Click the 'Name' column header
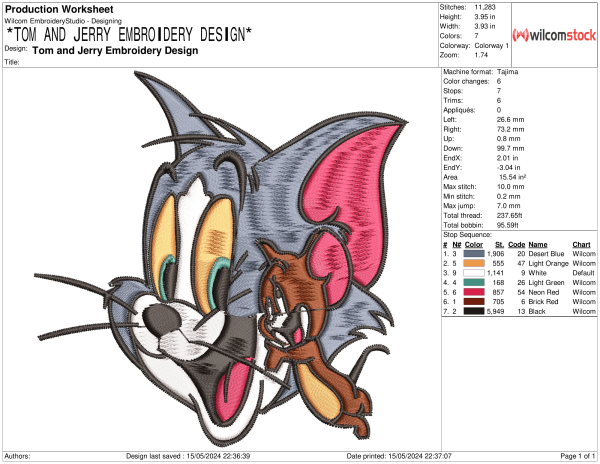 click(x=538, y=244)
